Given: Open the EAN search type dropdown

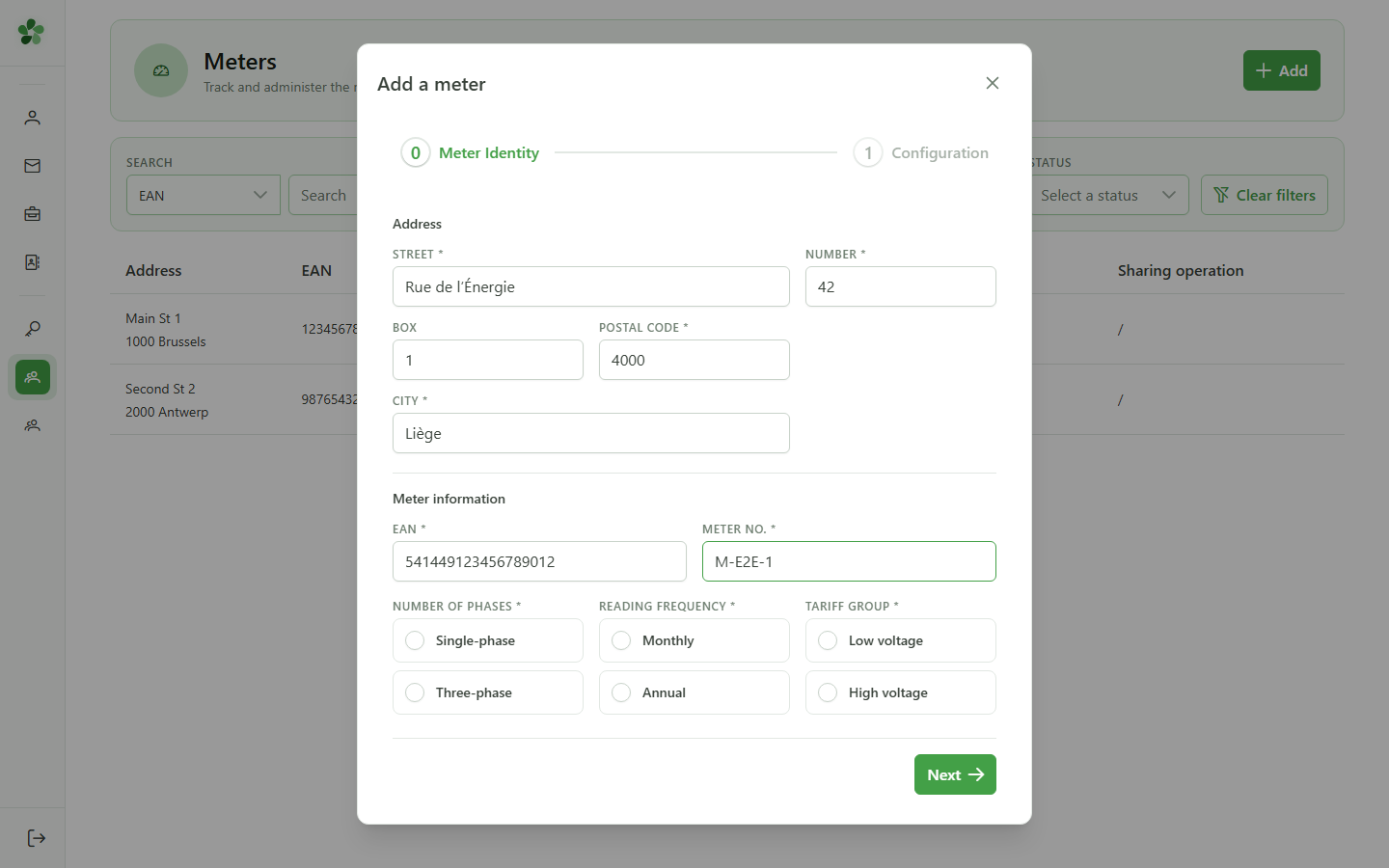Looking at the screenshot, I should 204,195.
